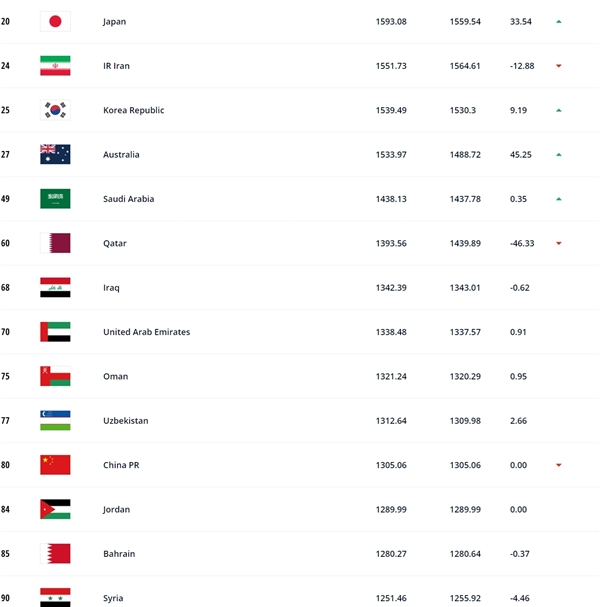This screenshot has height=607, width=600.
Task: Click the Jordan flag thumbnail
Action: pos(55,509)
